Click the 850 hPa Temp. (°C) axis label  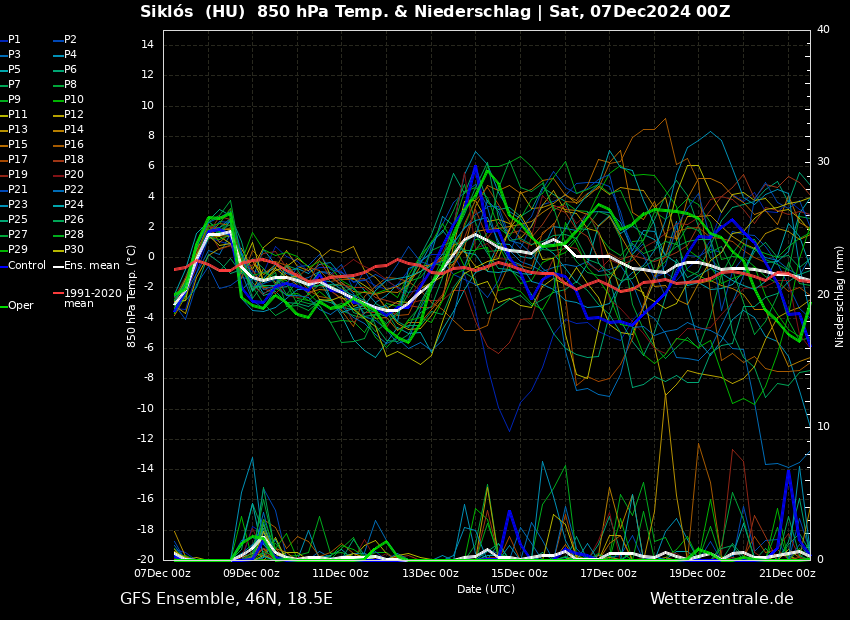click(132, 295)
